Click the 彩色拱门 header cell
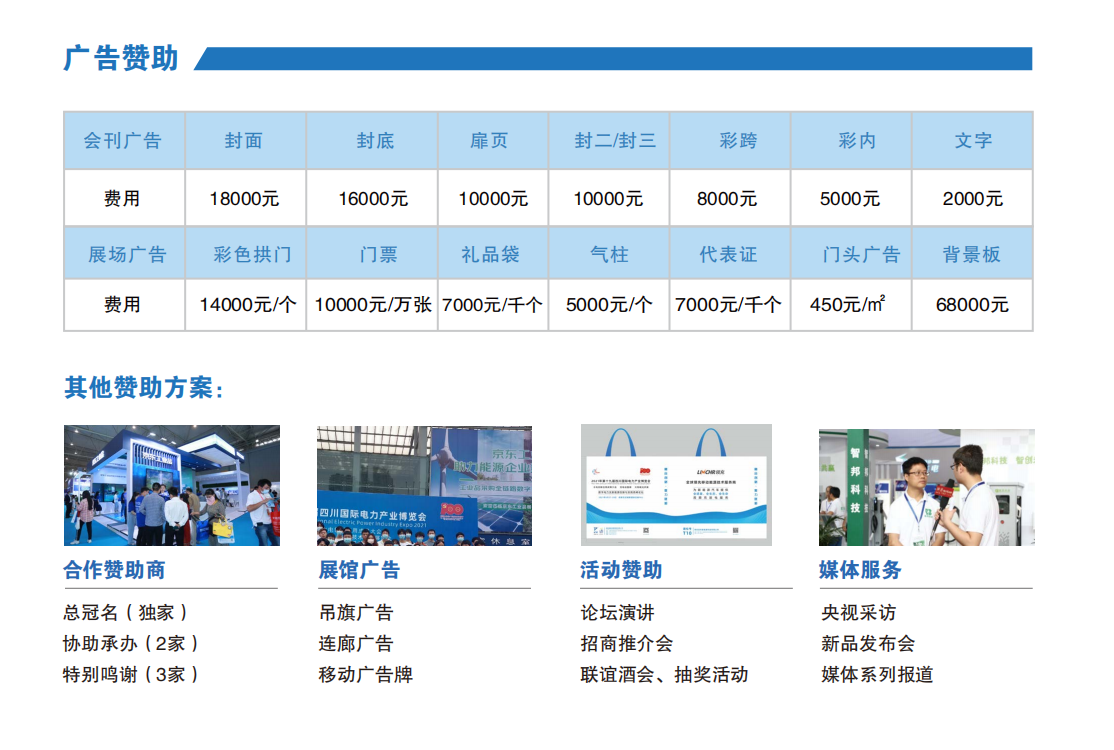 252,255
